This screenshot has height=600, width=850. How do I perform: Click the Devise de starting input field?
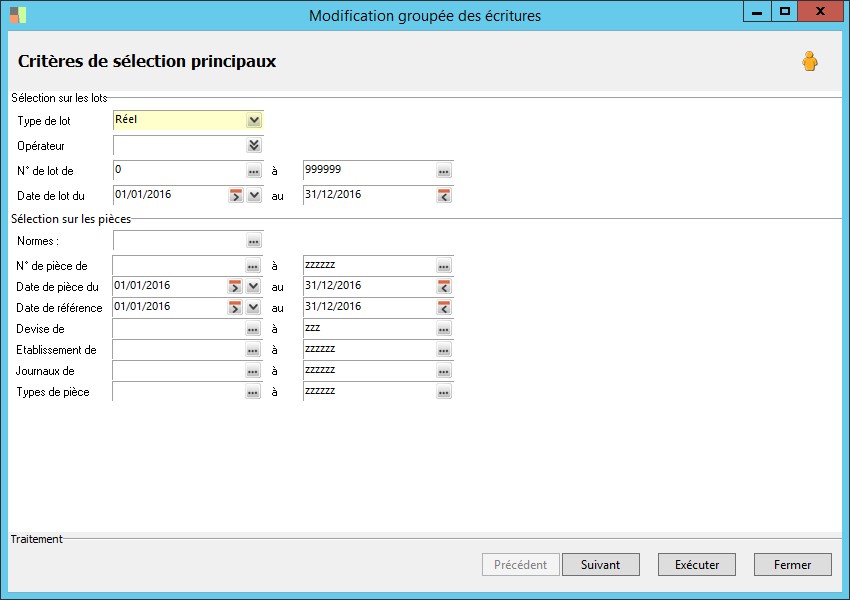coord(178,329)
